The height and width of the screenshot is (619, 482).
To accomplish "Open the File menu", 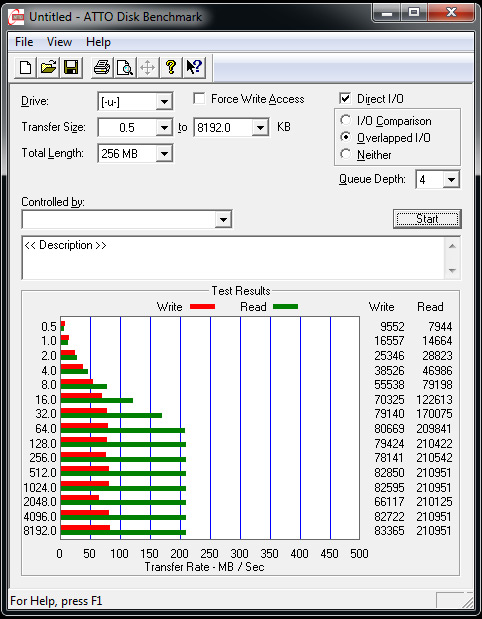I will (x=24, y=42).
